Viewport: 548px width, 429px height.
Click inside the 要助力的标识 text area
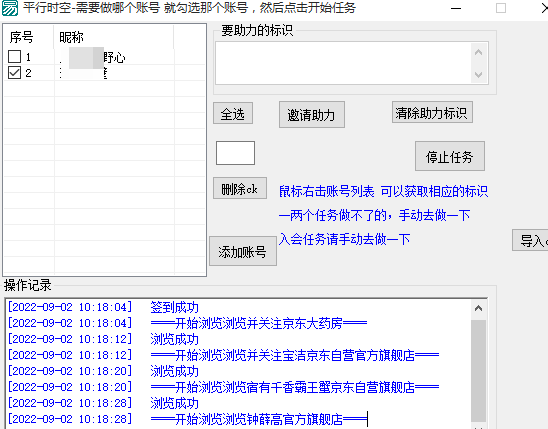pos(343,63)
